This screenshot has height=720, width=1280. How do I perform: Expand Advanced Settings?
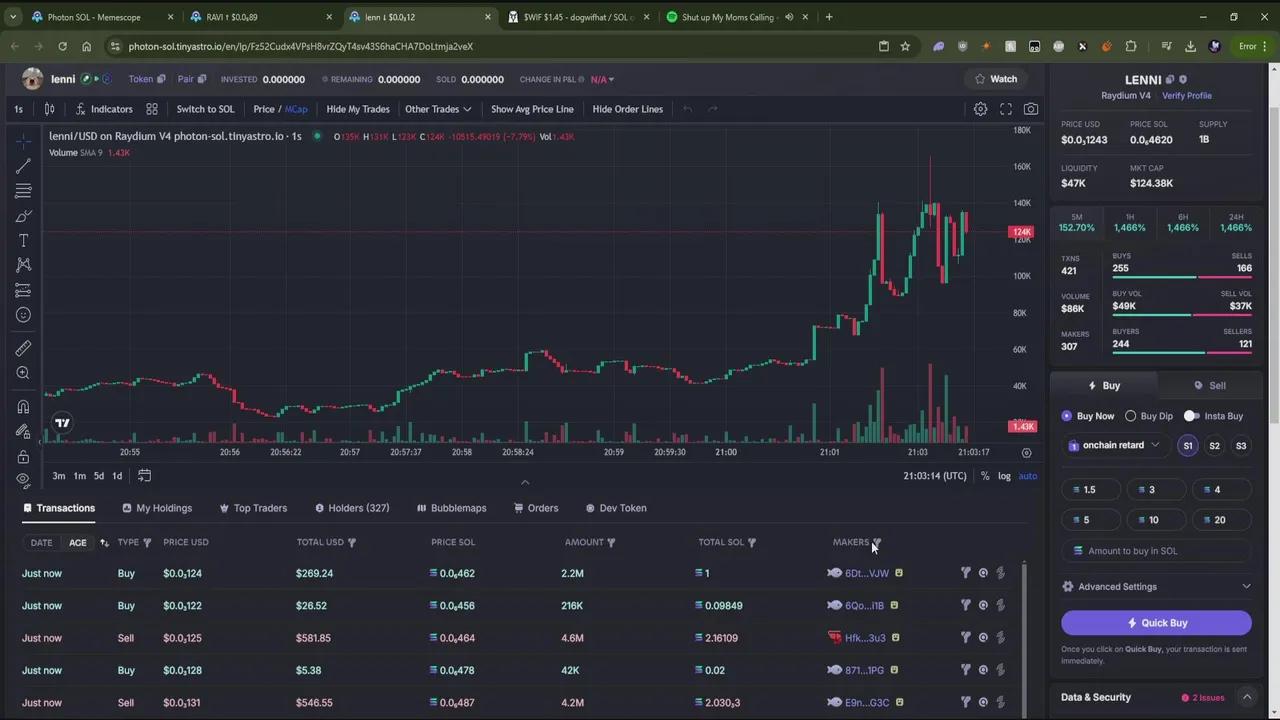pos(1156,587)
